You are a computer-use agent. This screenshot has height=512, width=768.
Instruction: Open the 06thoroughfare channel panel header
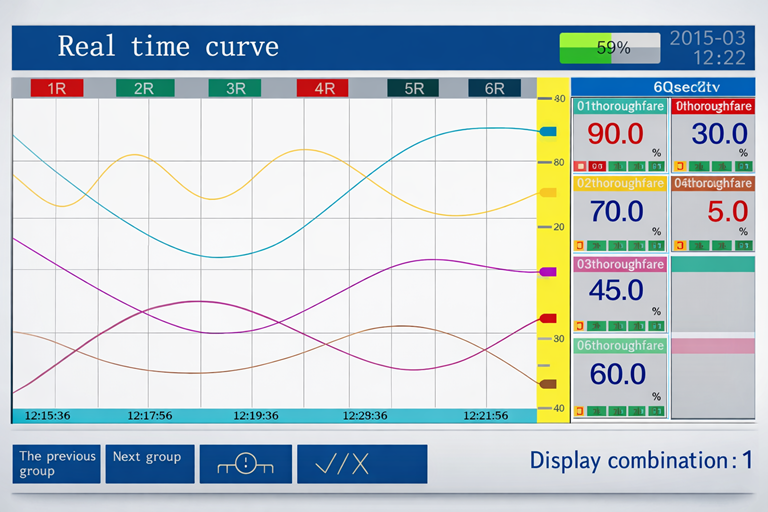click(619, 345)
